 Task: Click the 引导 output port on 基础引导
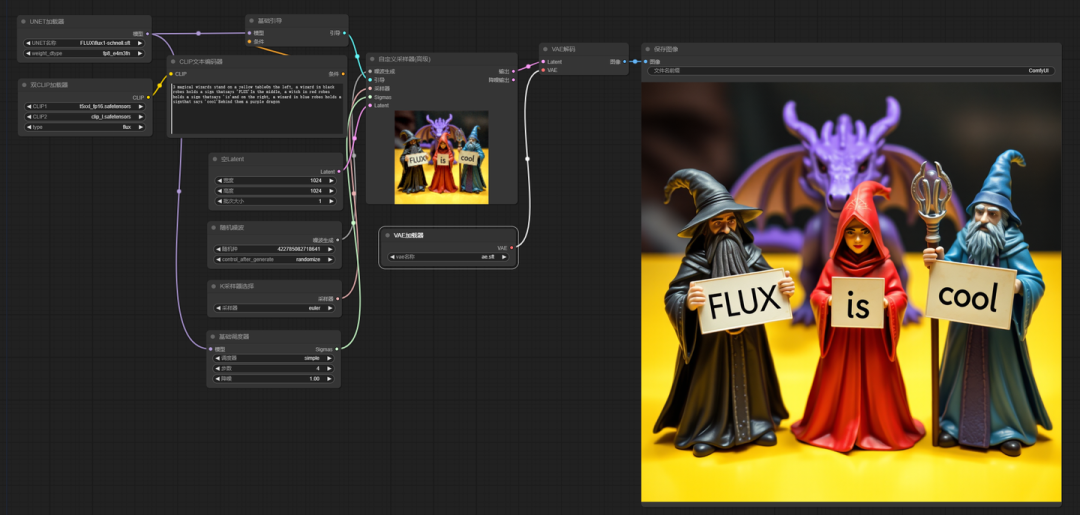[344, 33]
